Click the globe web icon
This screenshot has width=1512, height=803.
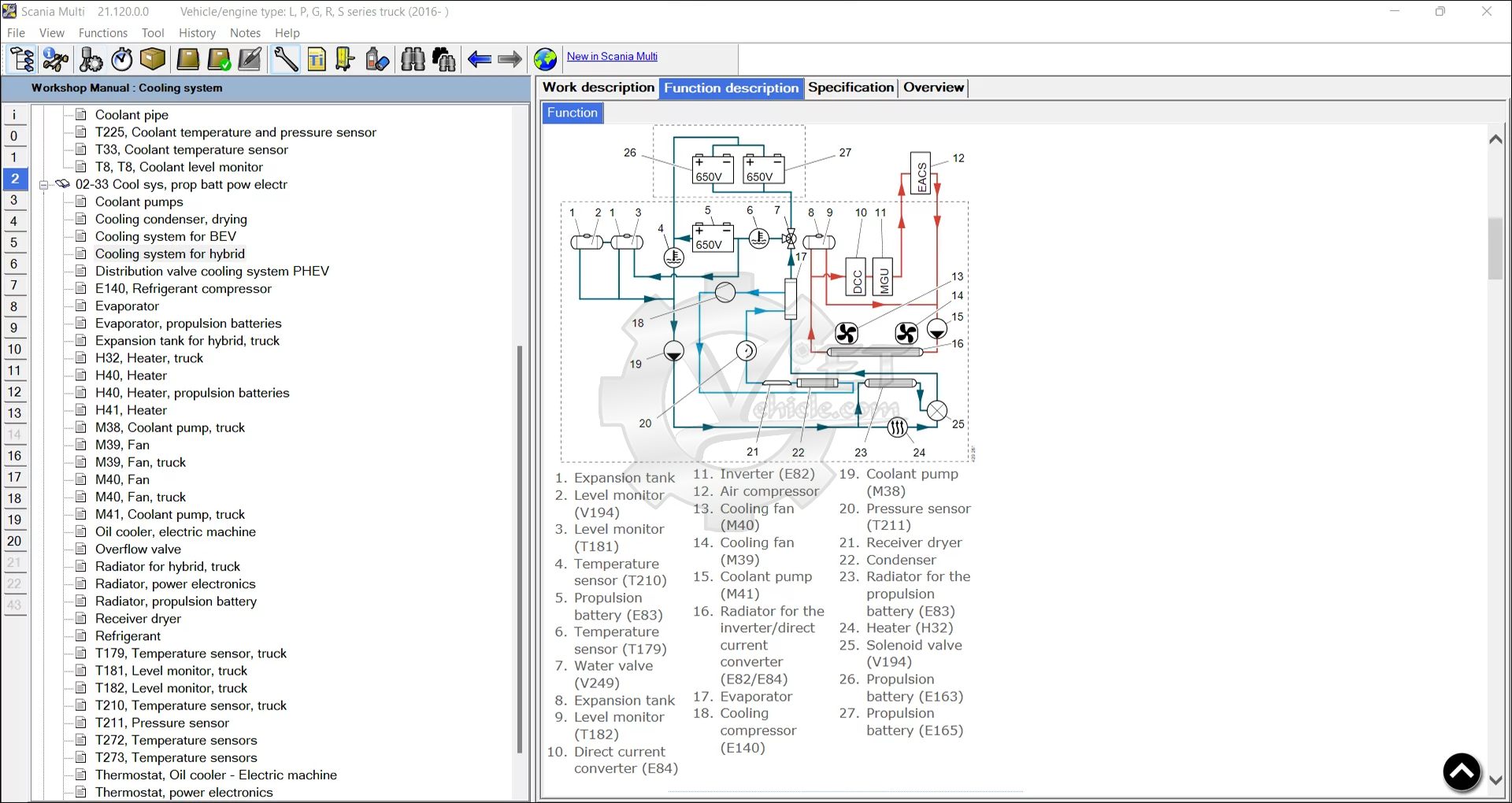[x=545, y=59]
